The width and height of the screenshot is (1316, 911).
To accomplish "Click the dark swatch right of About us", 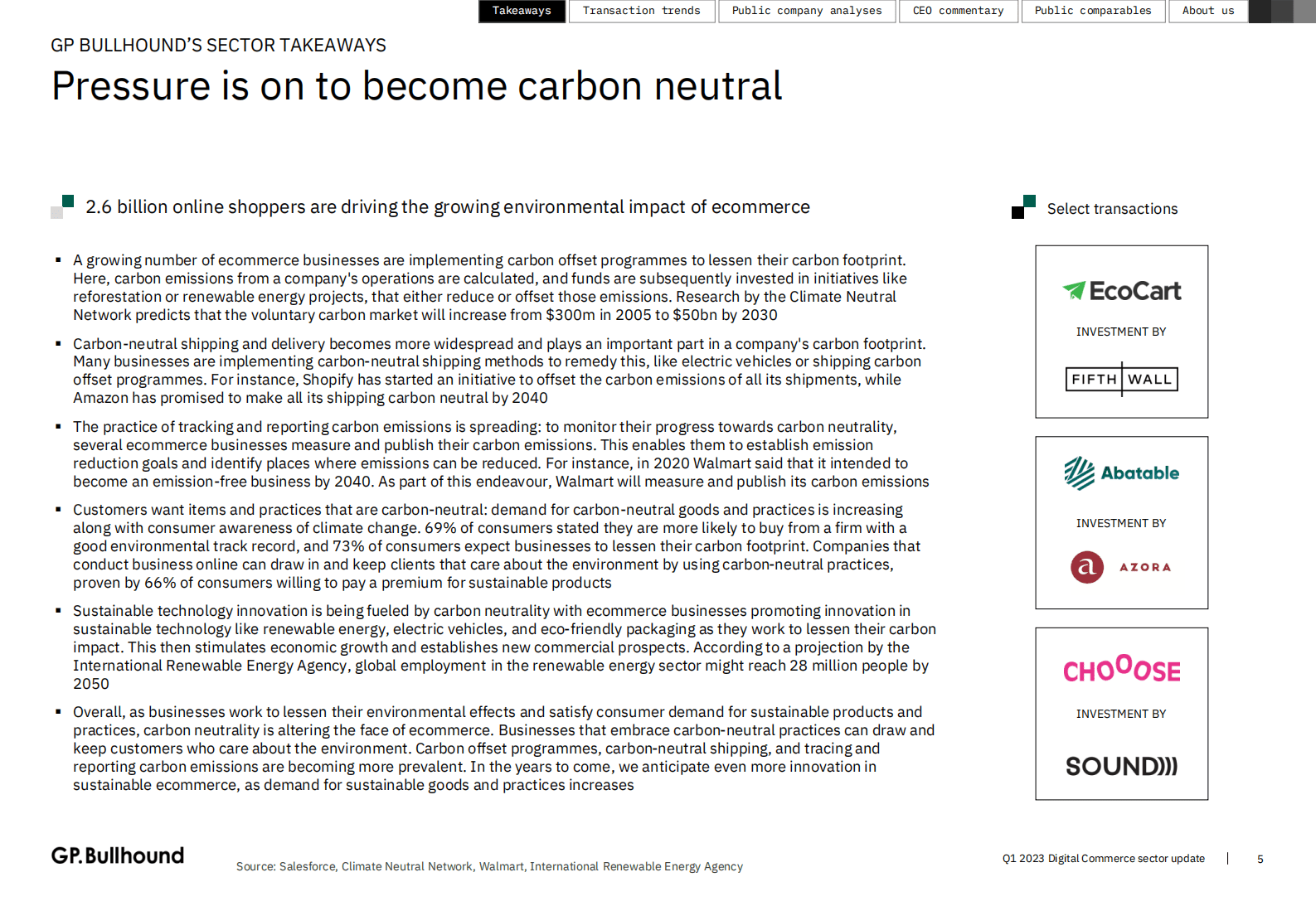I will [x=1260, y=11].
